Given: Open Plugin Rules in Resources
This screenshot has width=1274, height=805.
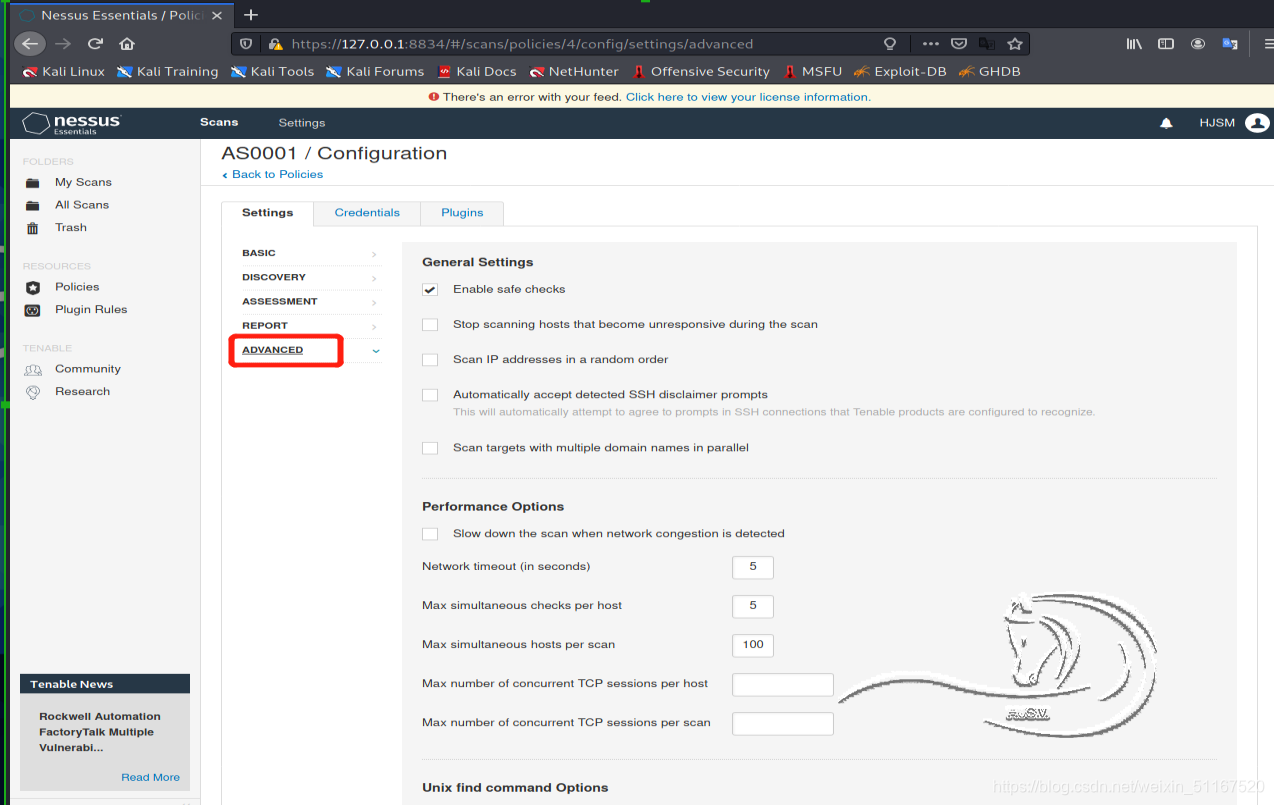Looking at the screenshot, I should tap(91, 310).
